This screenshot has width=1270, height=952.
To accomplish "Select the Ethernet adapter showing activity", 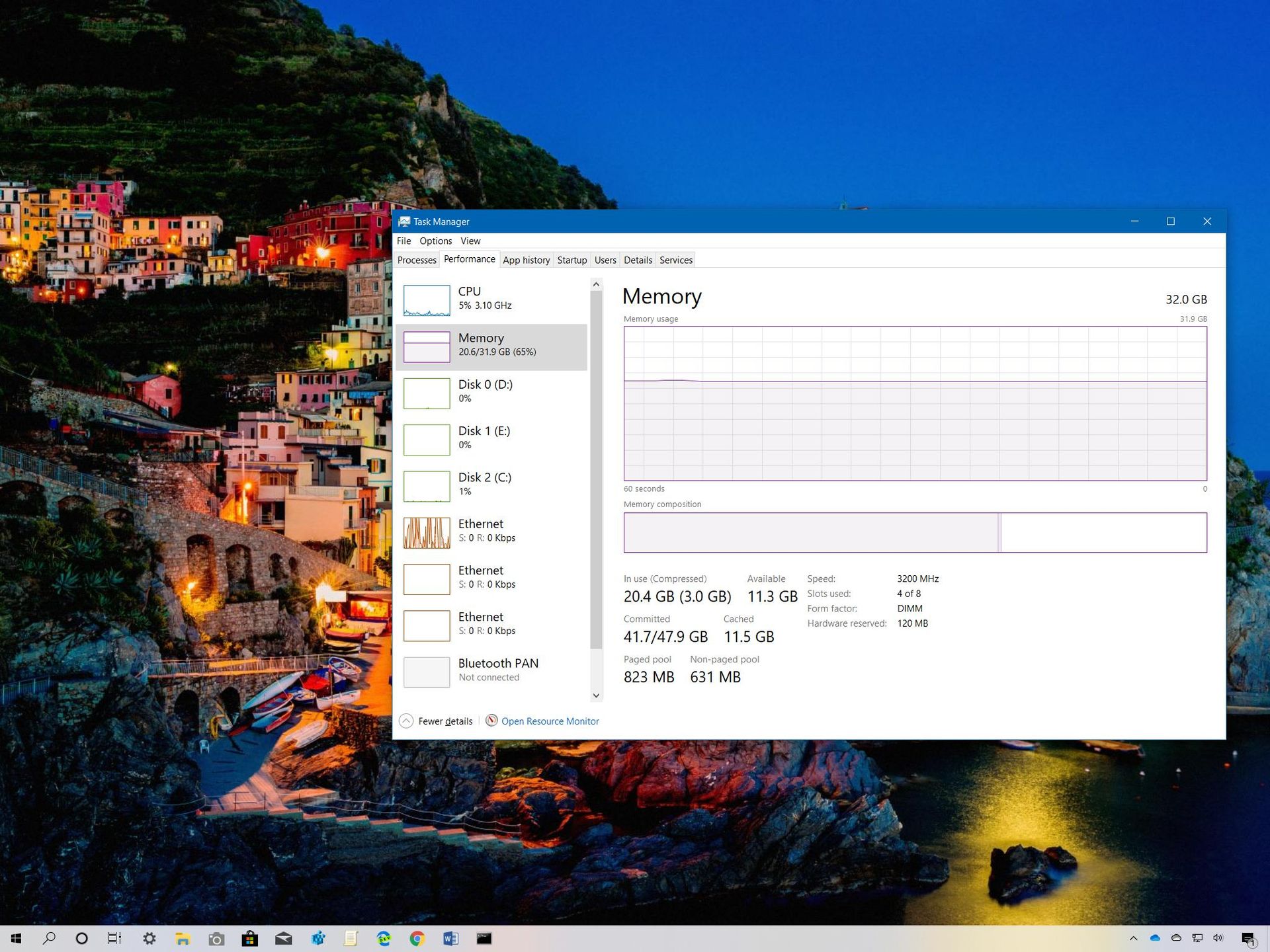I will (x=493, y=531).
